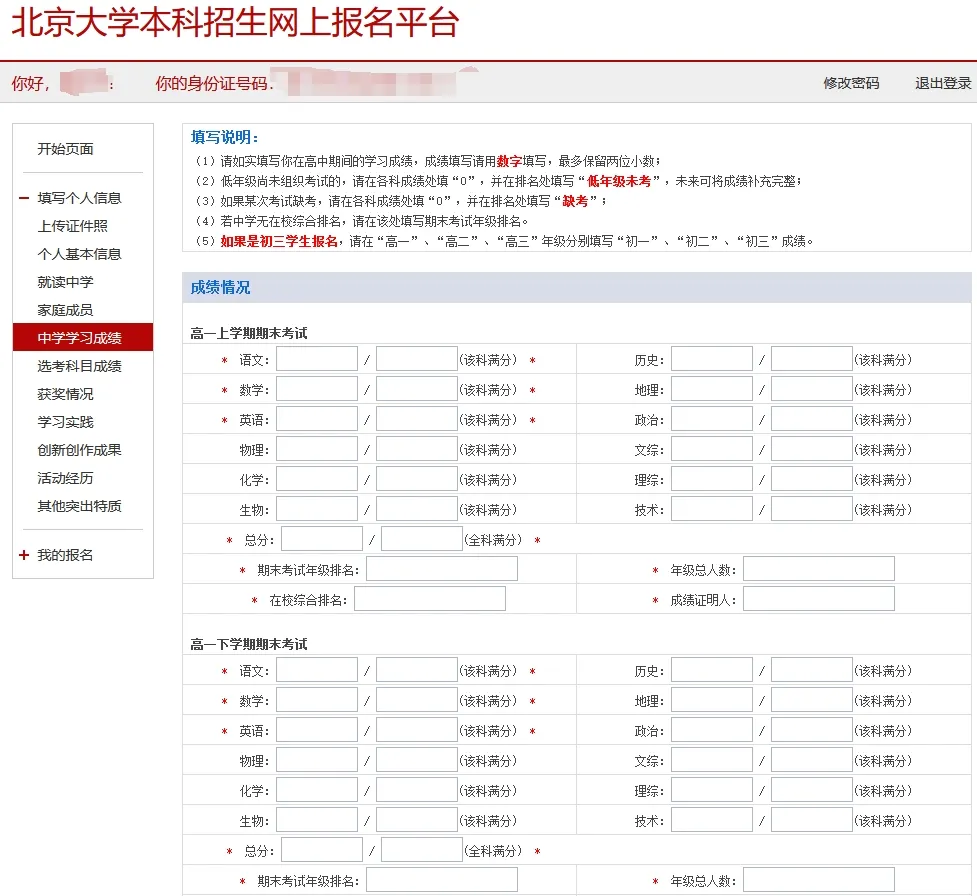This screenshot has height=896, width=977.
Task: Focus 高一上学期 期末考试年级排名 field
Action: coord(442,569)
